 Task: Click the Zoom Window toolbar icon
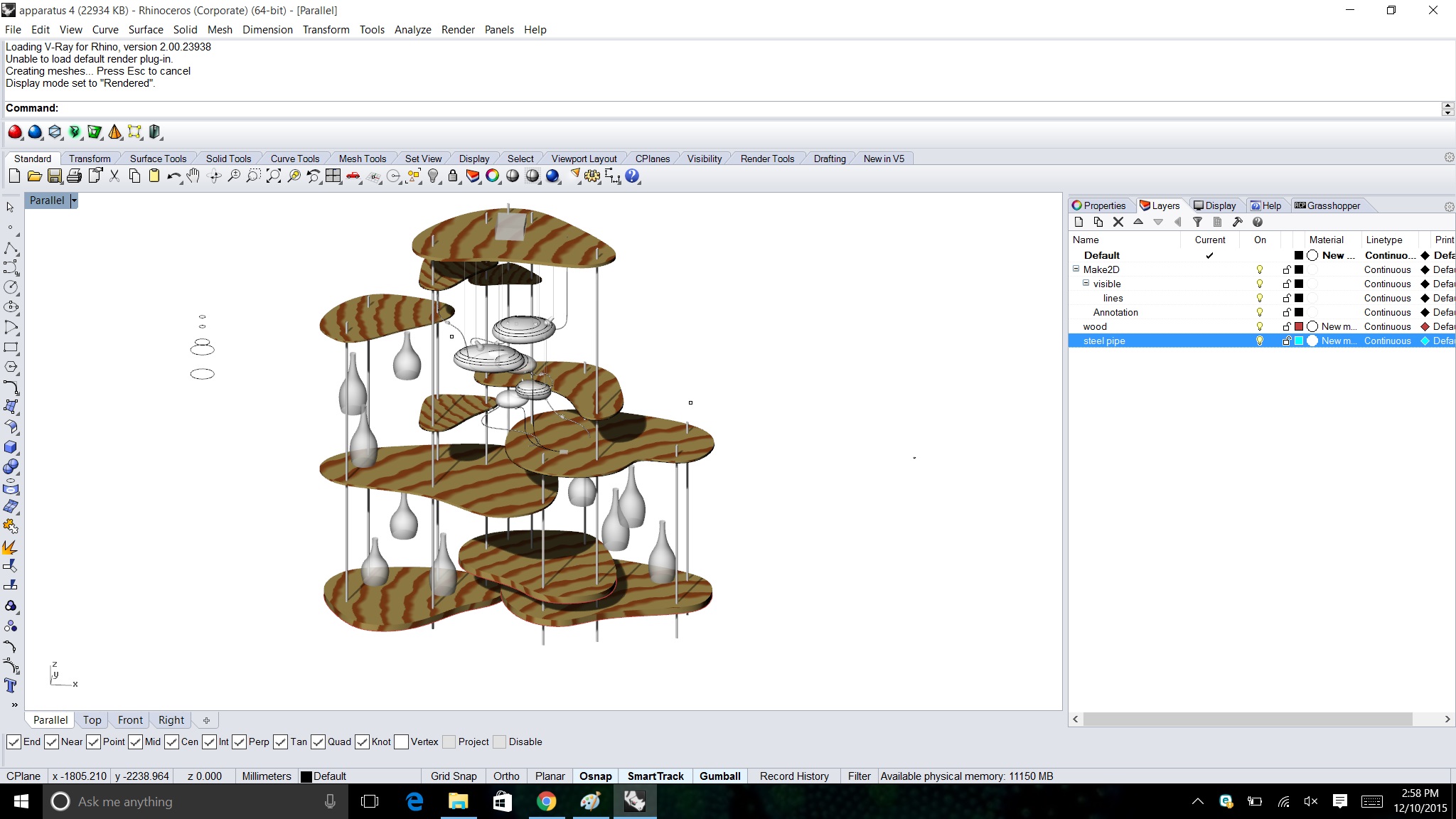point(252,176)
